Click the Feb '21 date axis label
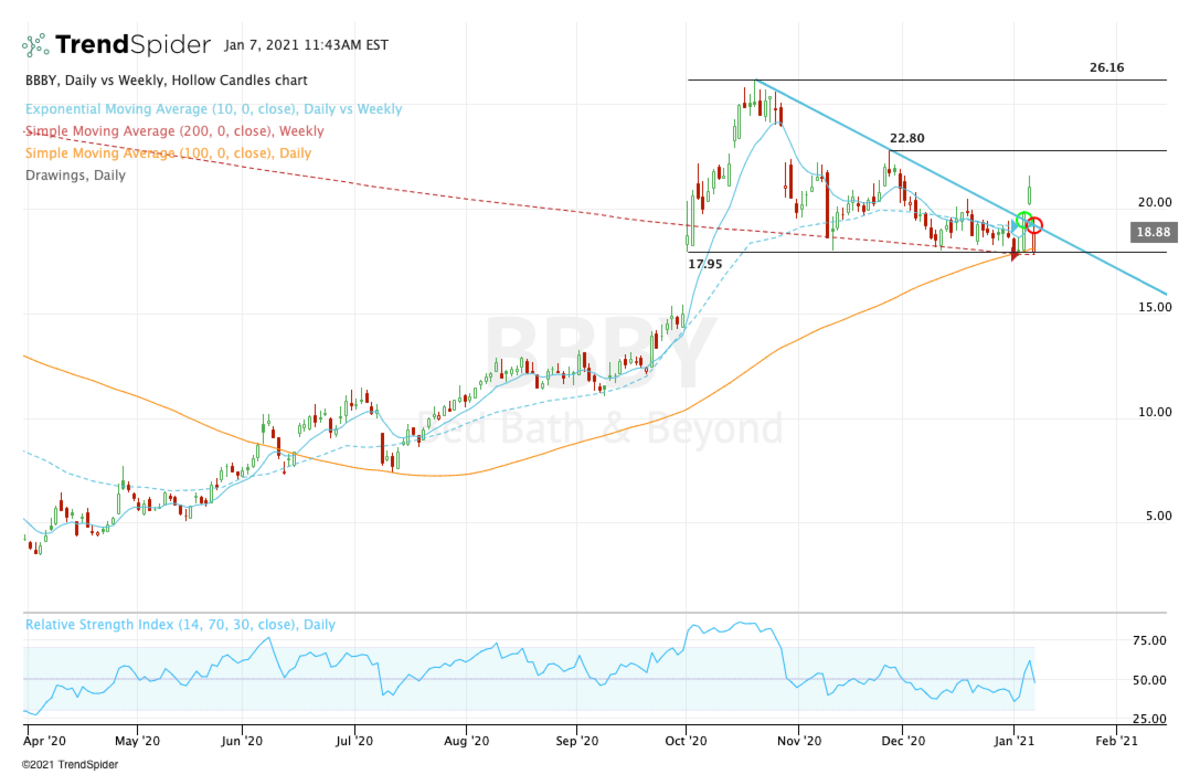This screenshot has width=1200, height=775. click(1117, 741)
